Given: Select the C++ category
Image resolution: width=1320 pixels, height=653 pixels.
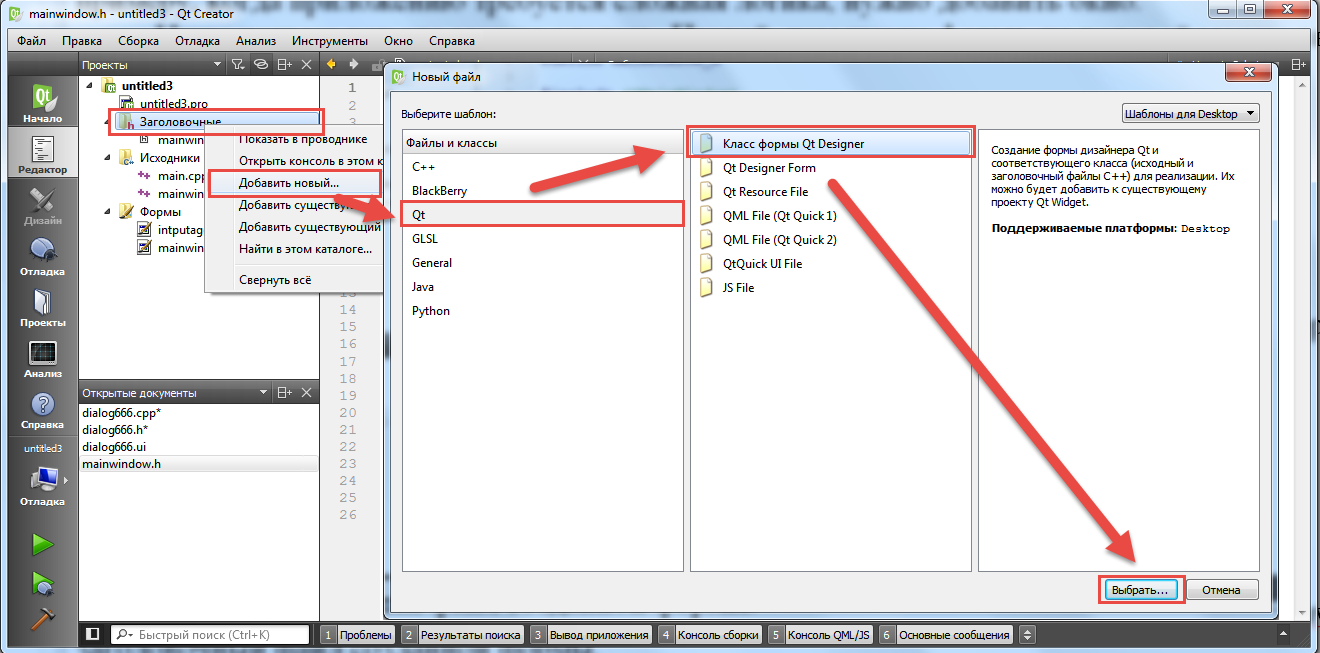Looking at the screenshot, I should click(x=424, y=167).
